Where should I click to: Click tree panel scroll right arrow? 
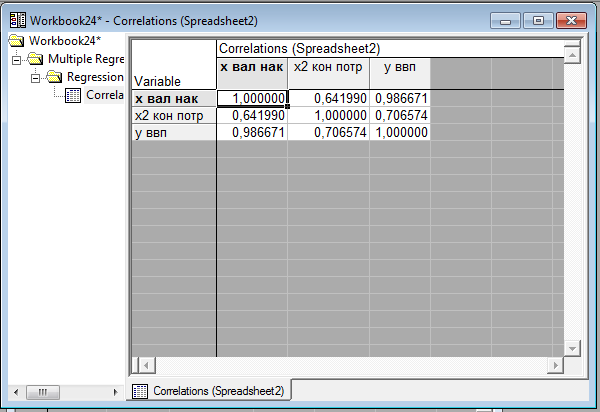116,392
